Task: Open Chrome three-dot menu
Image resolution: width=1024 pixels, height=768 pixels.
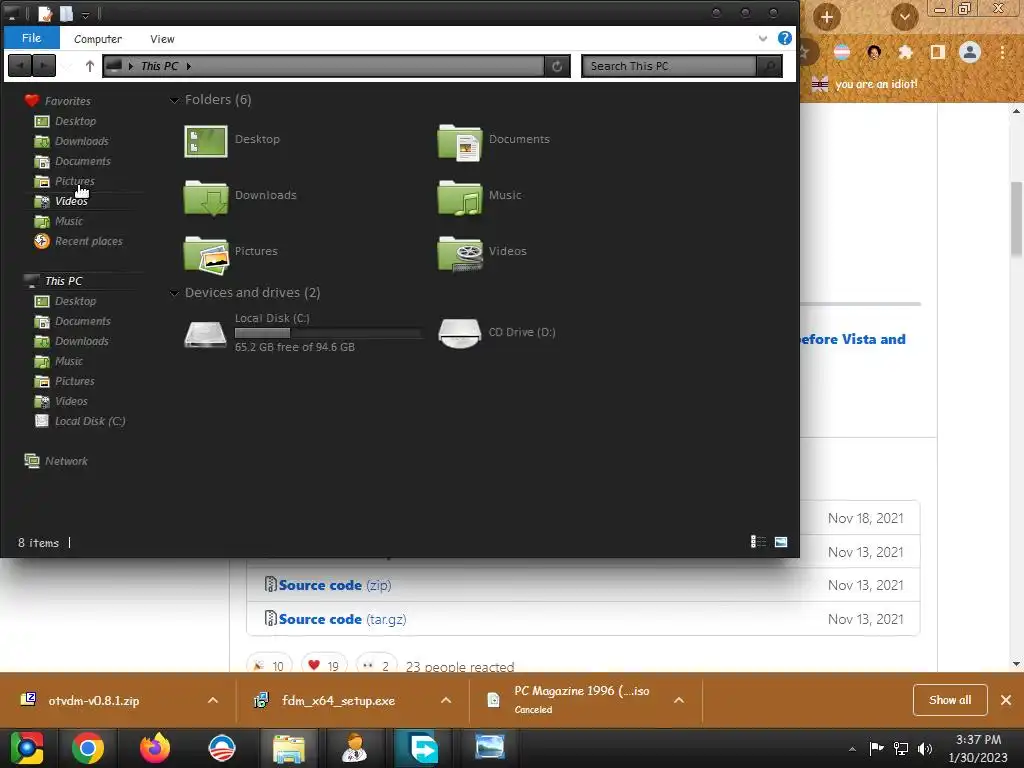Action: [1002, 52]
